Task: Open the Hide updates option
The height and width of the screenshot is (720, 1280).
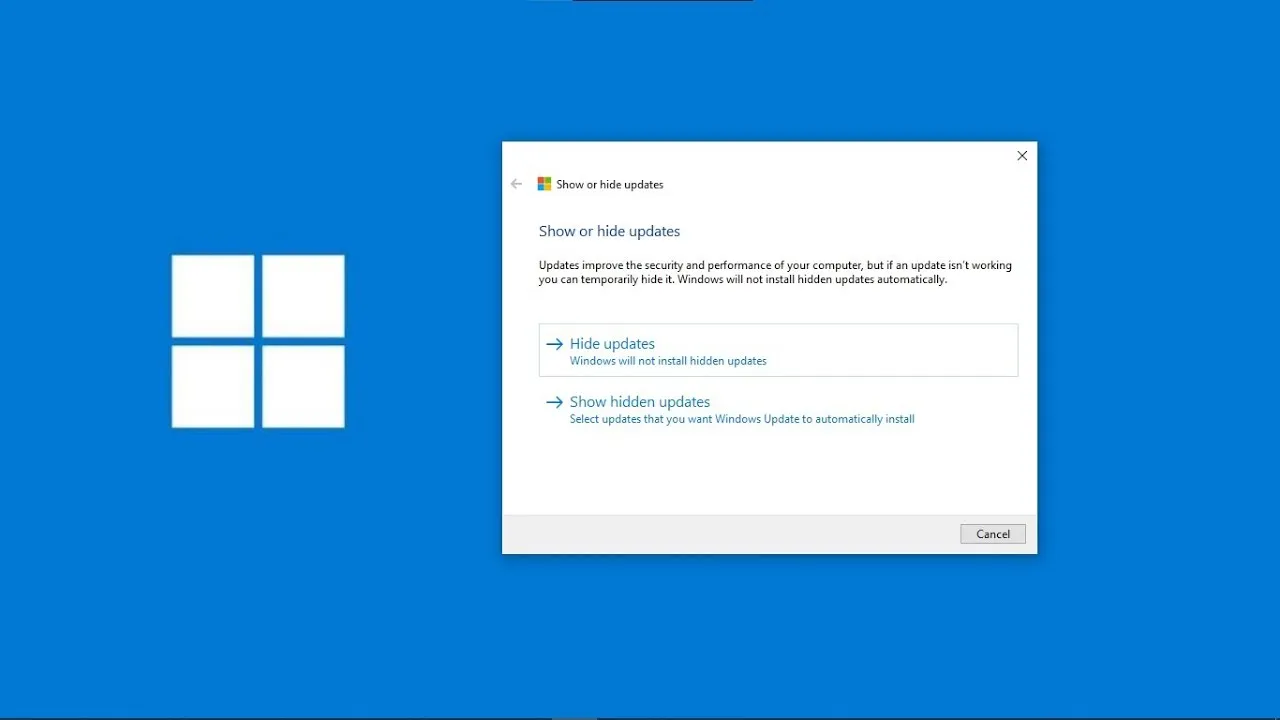Action: click(612, 343)
